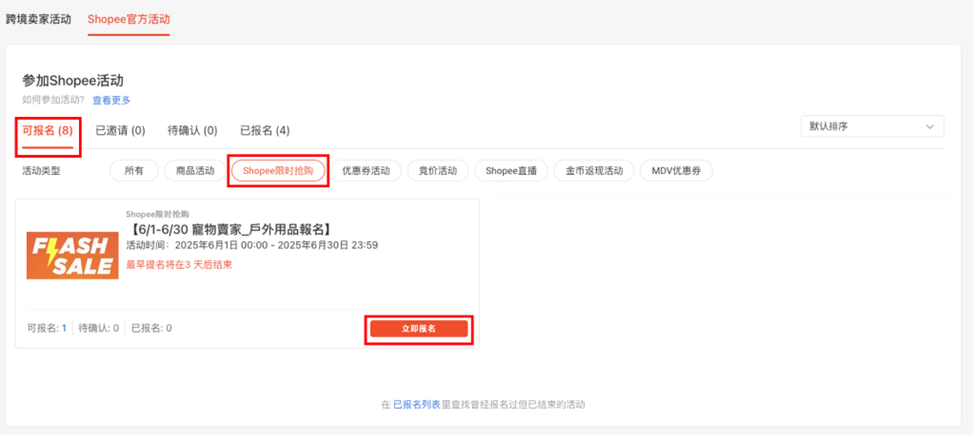This screenshot has width=975, height=438.
Task: Click the 立即报名 button
Action: point(418,329)
